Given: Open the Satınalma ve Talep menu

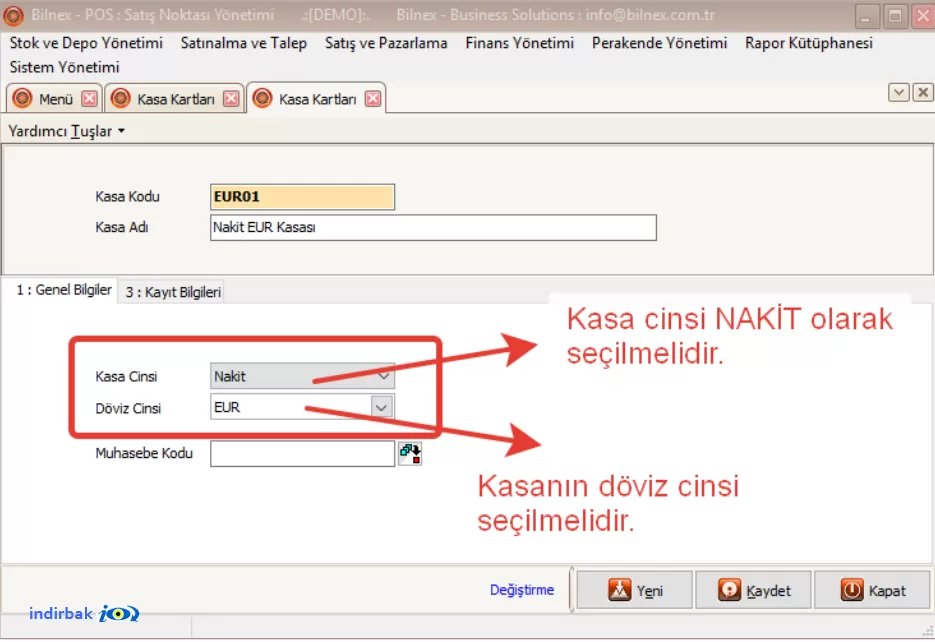Looking at the screenshot, I should click(244, 43).
